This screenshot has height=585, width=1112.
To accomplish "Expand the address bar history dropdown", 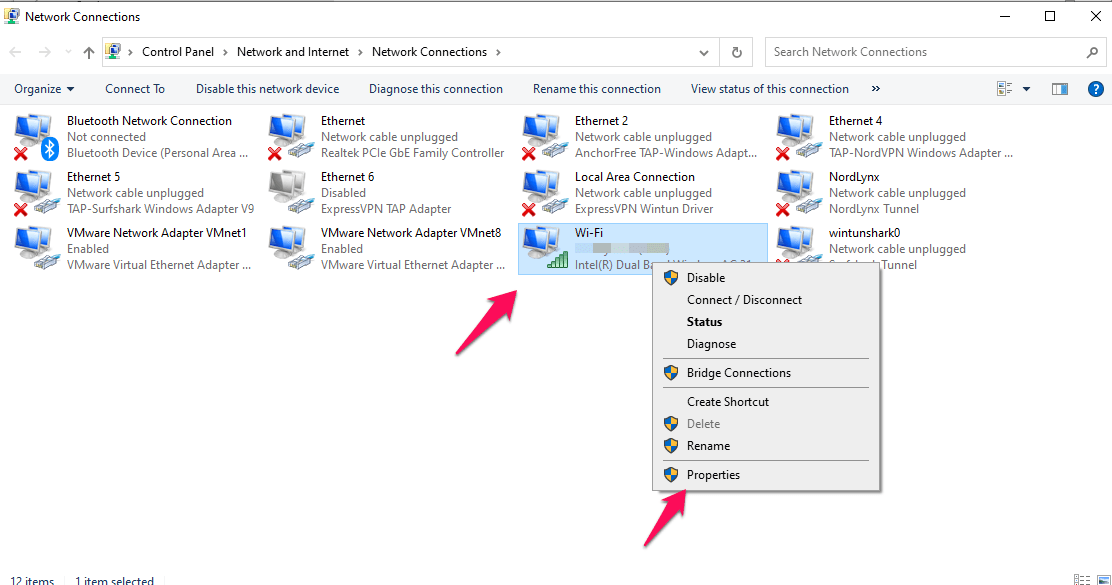I will [704, 52].
